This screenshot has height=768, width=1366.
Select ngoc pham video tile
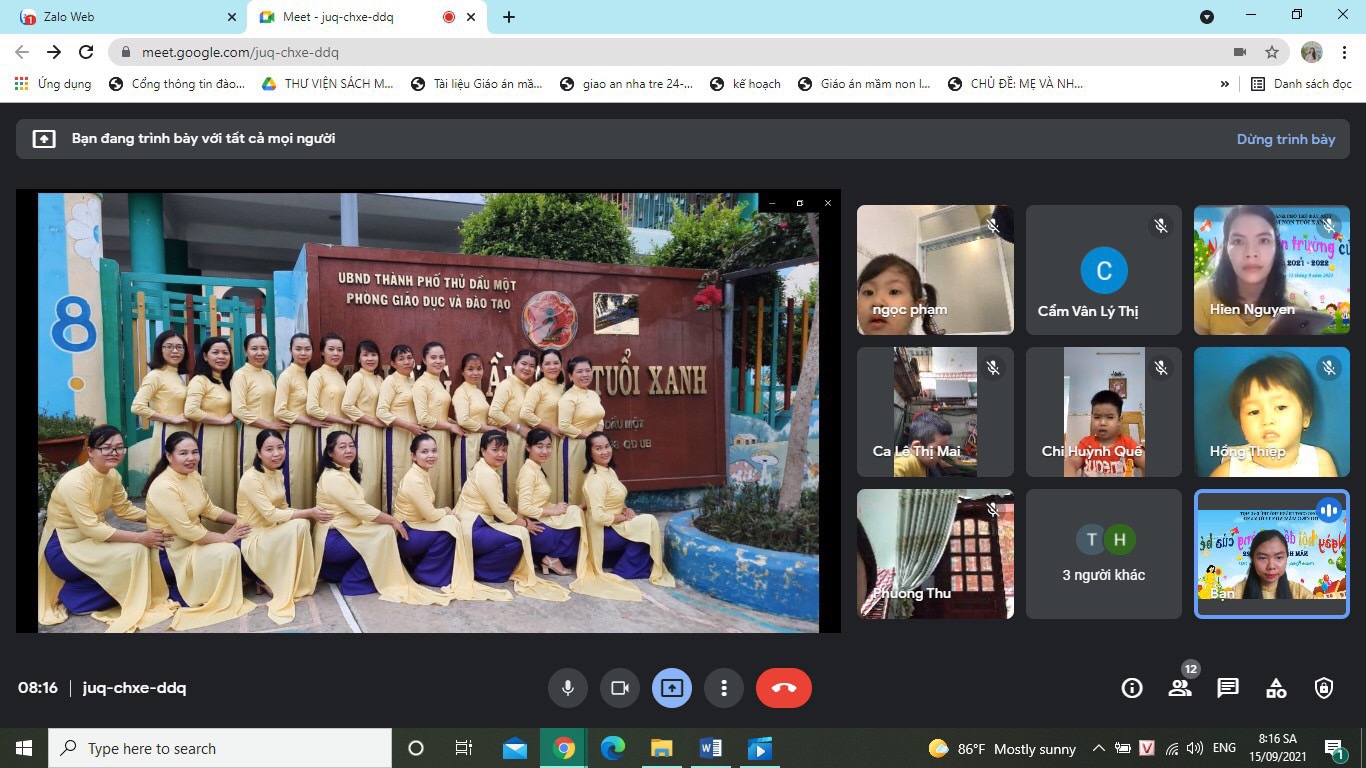point(935,270)
